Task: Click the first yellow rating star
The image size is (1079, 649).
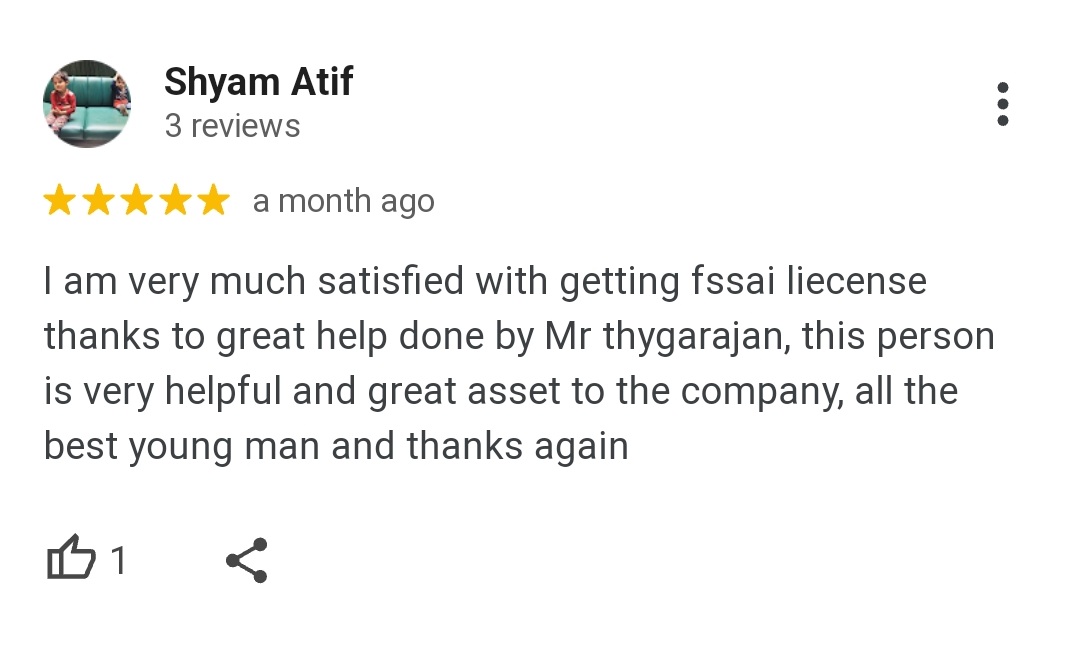Action: [x=60, y=200]
